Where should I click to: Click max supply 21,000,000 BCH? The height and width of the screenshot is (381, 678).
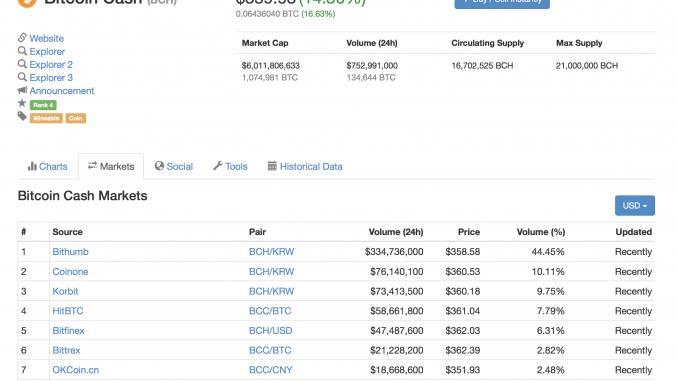point(587,66)
